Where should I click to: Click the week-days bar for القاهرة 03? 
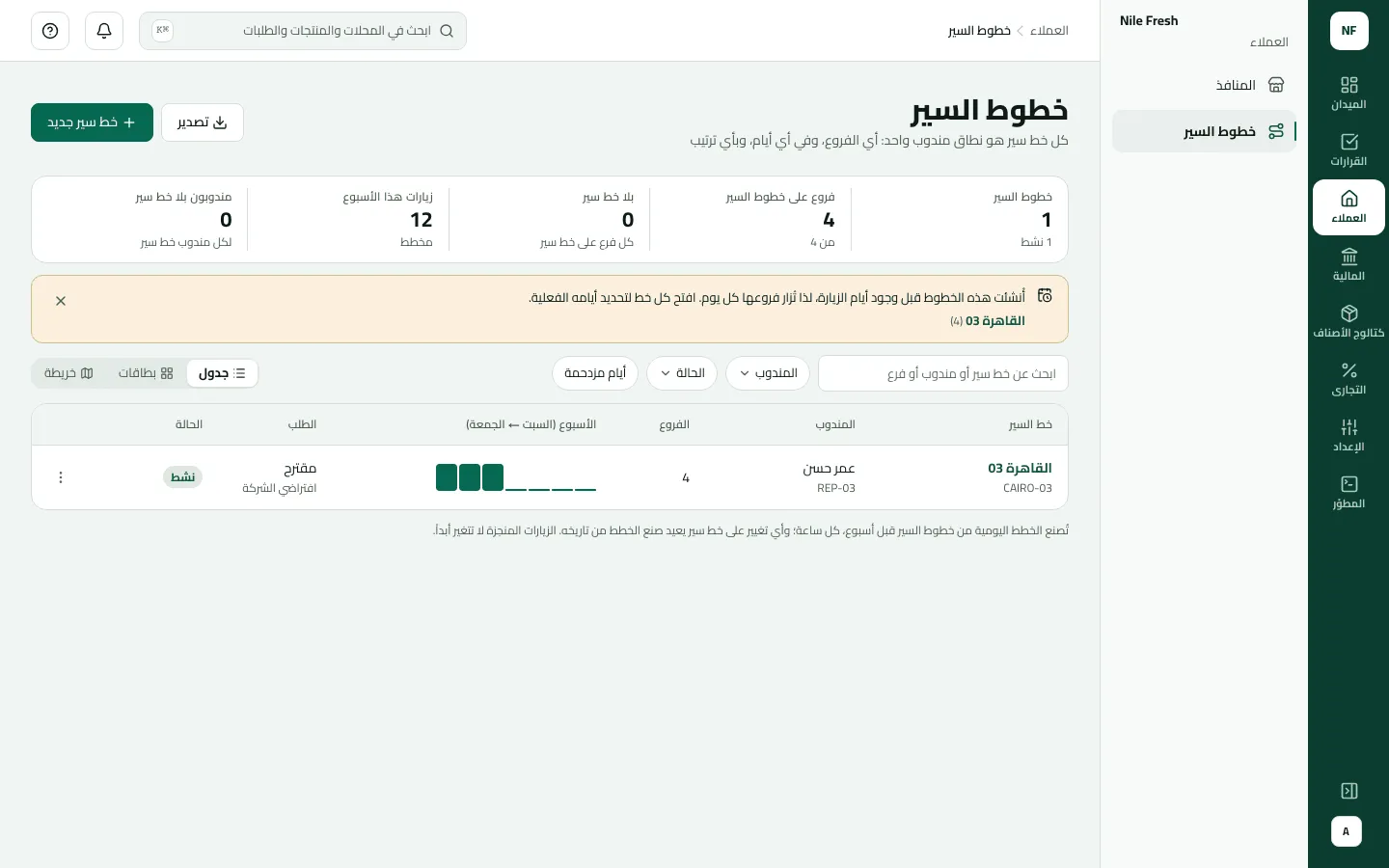(516, 477)
